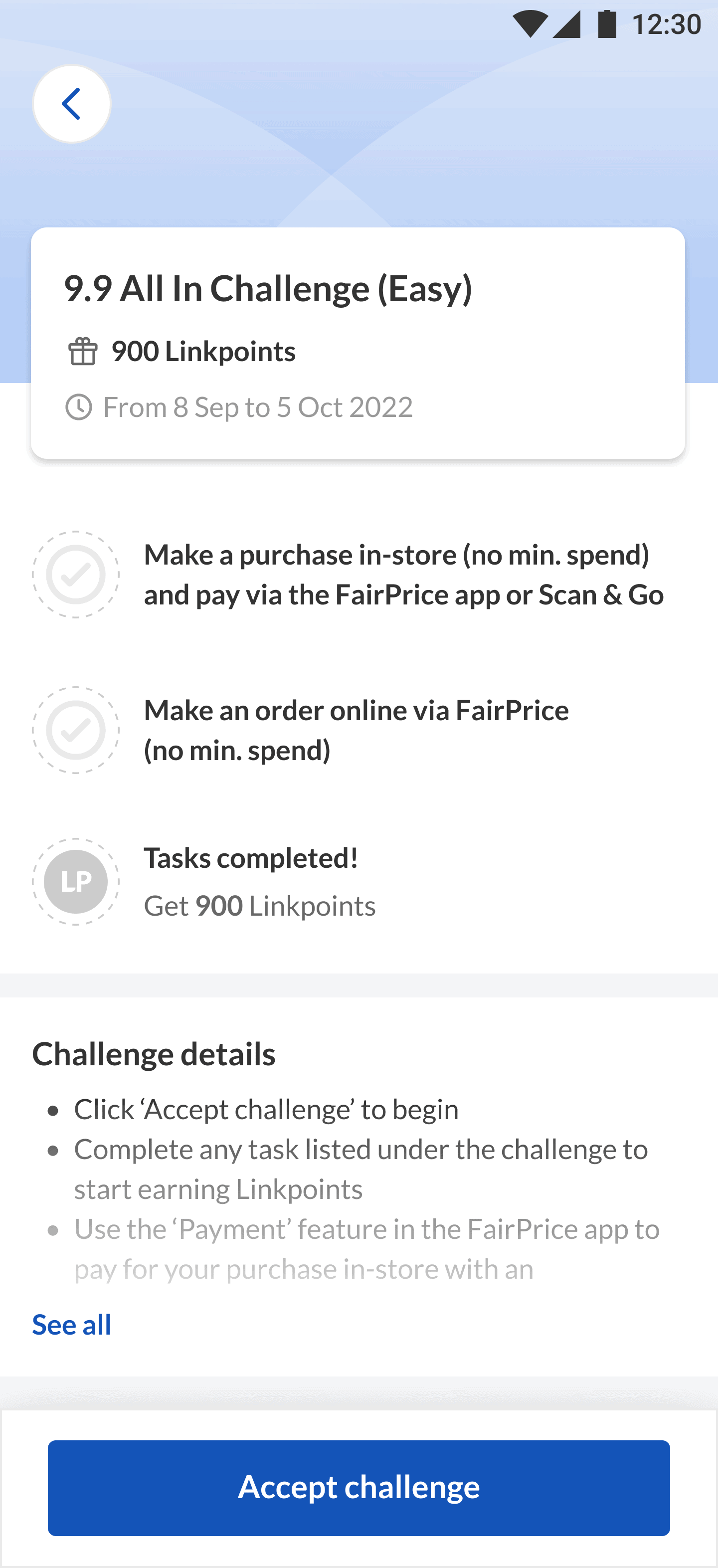The image size is (718, 1568).
Task: Expand challenge details via See all
Action: pyautogui.click(x=71, y=1324)
